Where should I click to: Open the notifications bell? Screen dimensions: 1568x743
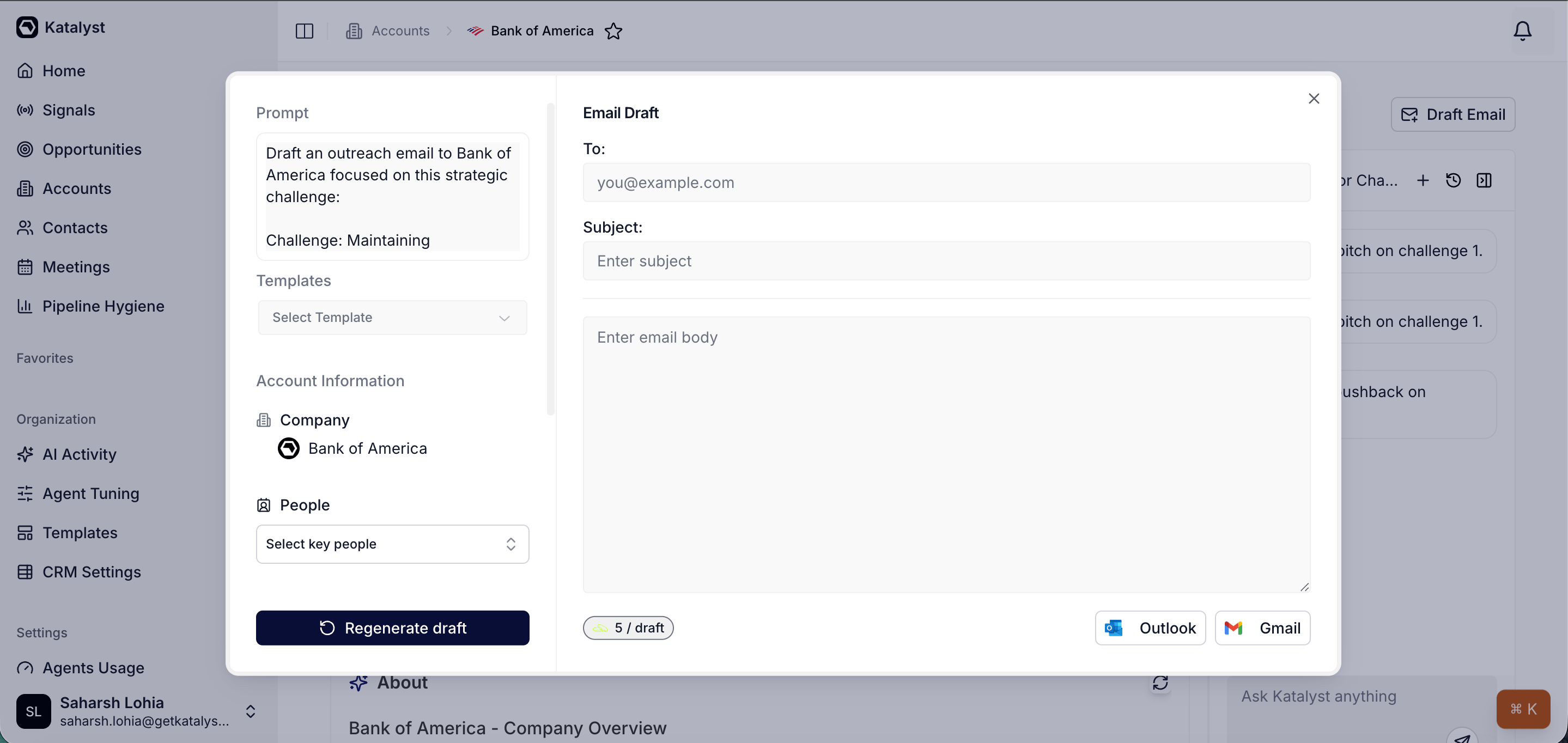point(1522,31)
